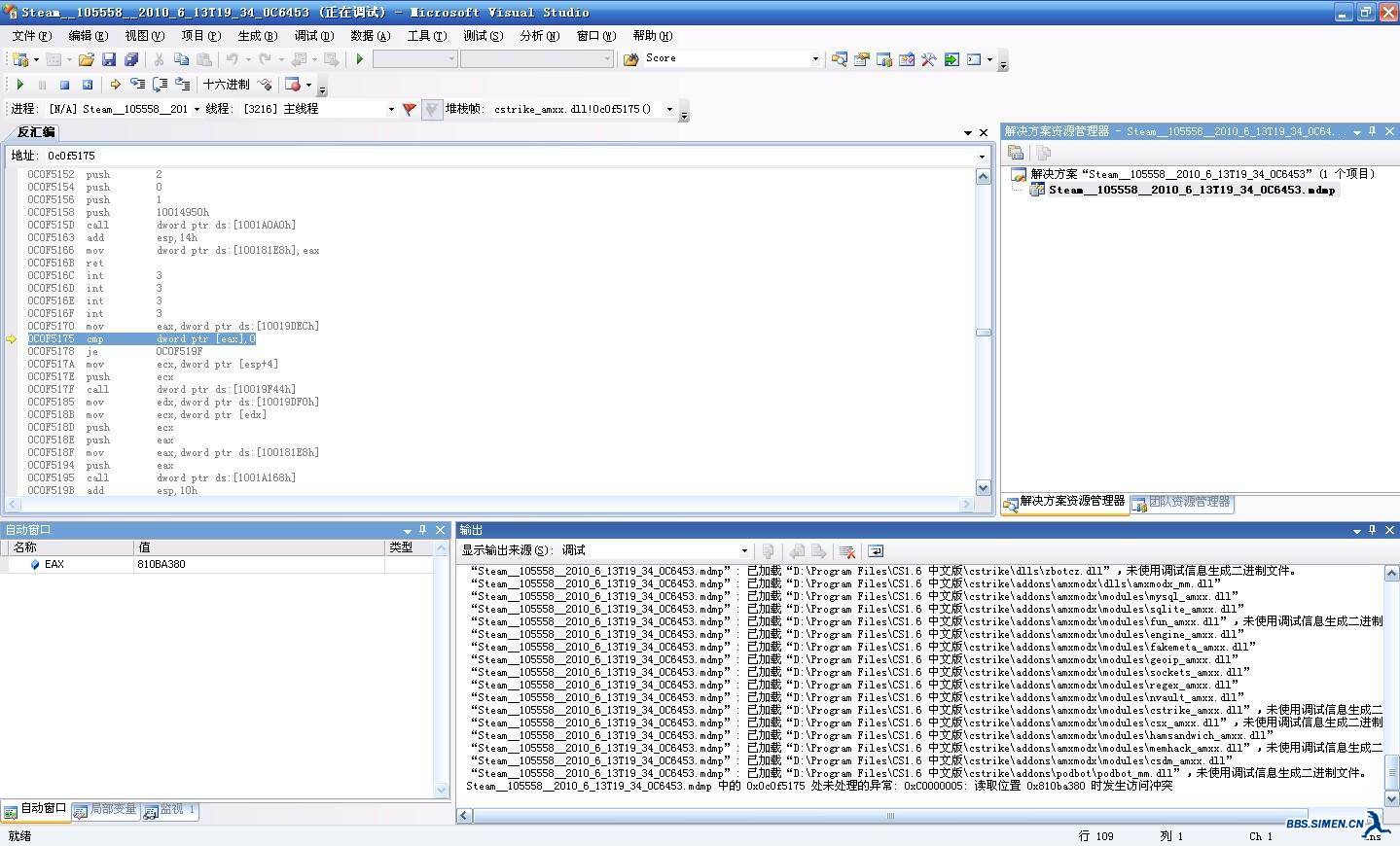Switch to the 局部变量 tab
The image size is (1400, 846).
(x=106, y=809)
